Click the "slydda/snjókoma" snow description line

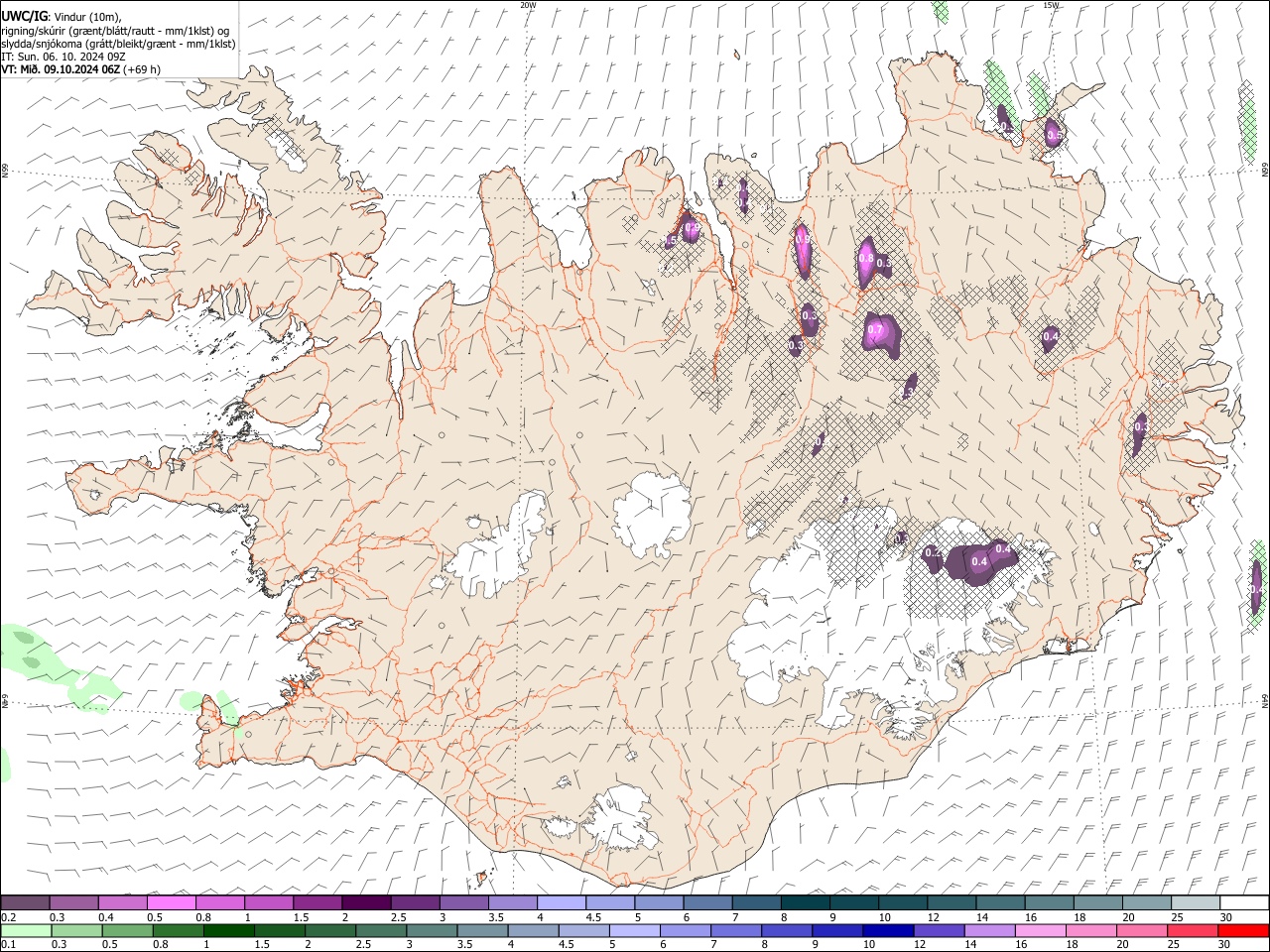click(x=118, y=44)
